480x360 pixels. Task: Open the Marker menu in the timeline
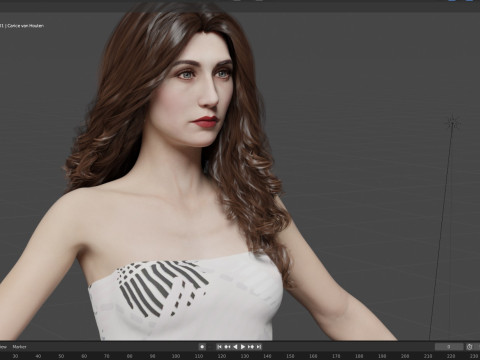click(x=19, y=347)
